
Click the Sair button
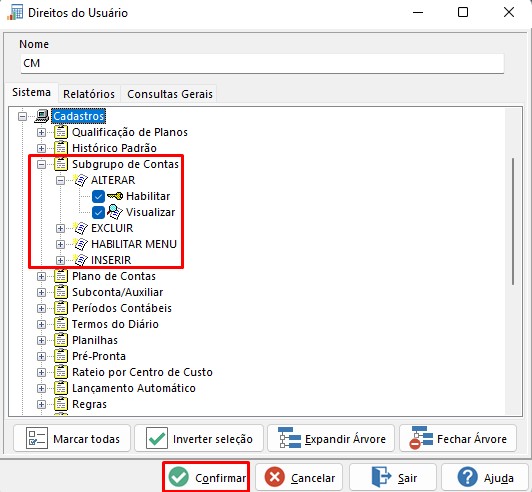[393, 477]
